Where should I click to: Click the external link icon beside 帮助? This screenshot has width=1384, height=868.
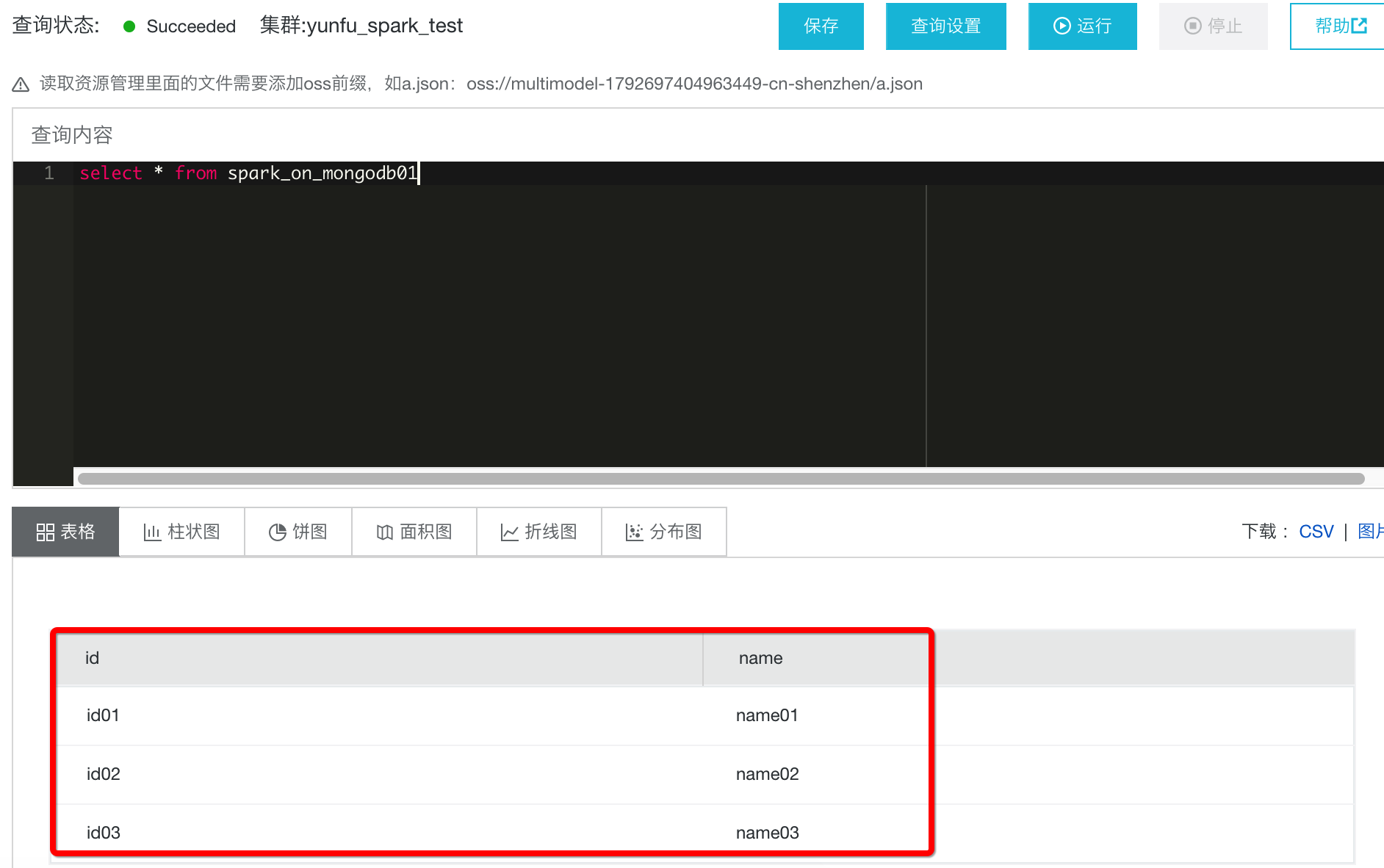click(1360, 26)
